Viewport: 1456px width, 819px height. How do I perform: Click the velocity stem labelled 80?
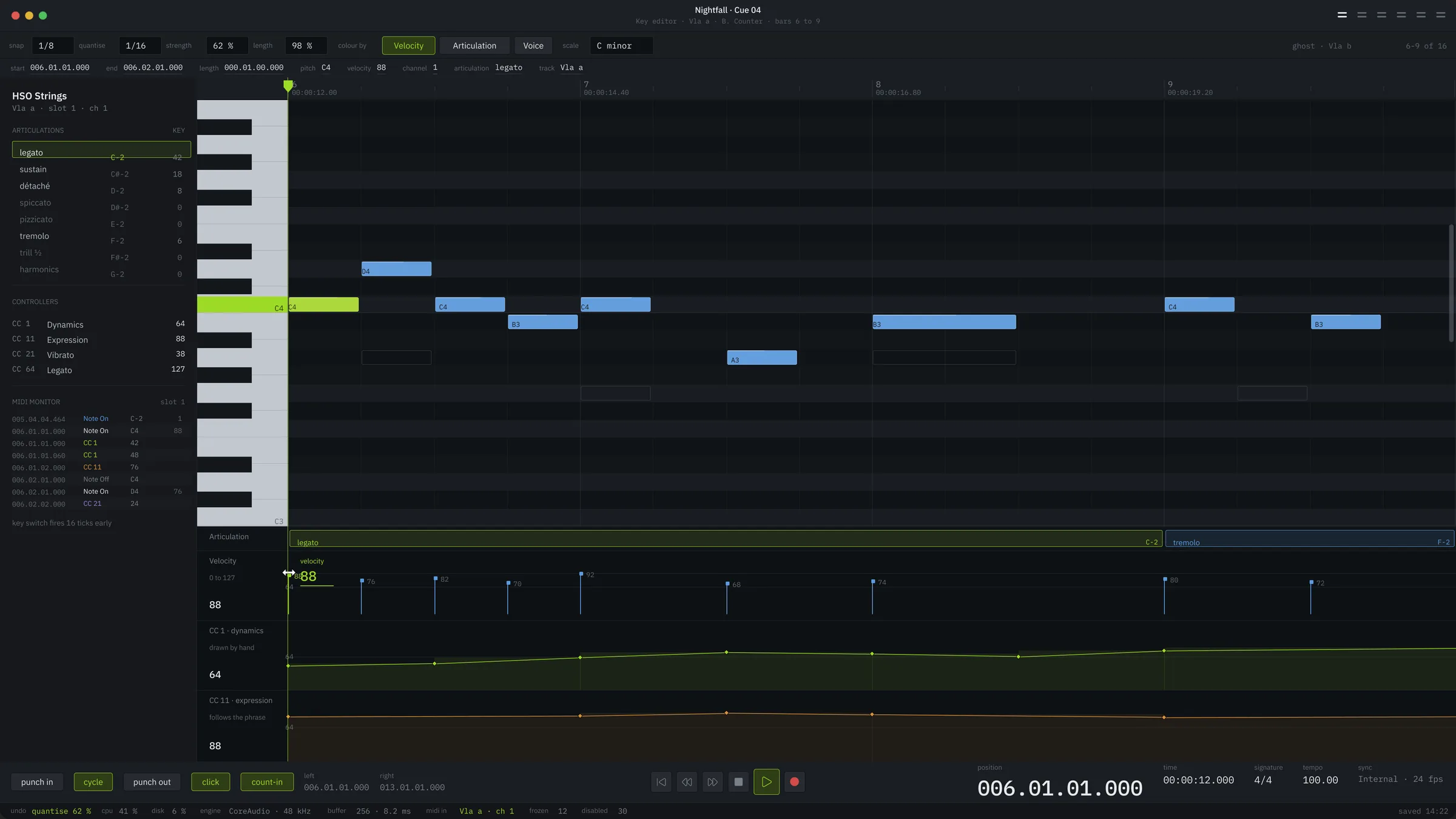pos(1164,596)
